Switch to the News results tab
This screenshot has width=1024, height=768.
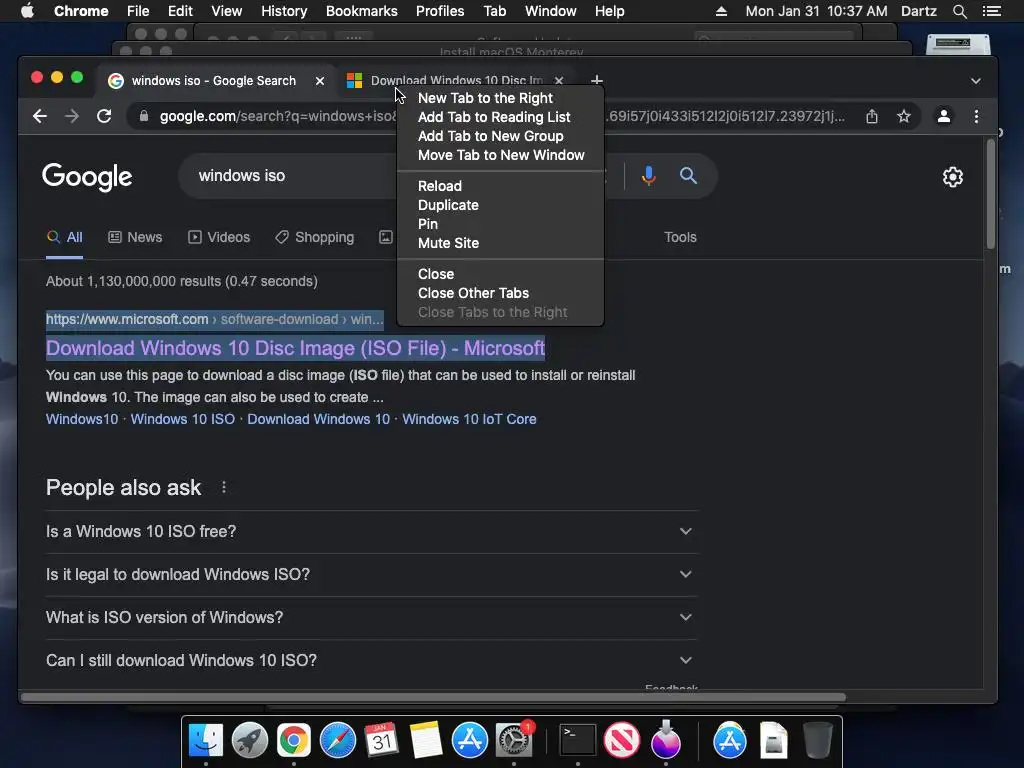click(135, 237)
